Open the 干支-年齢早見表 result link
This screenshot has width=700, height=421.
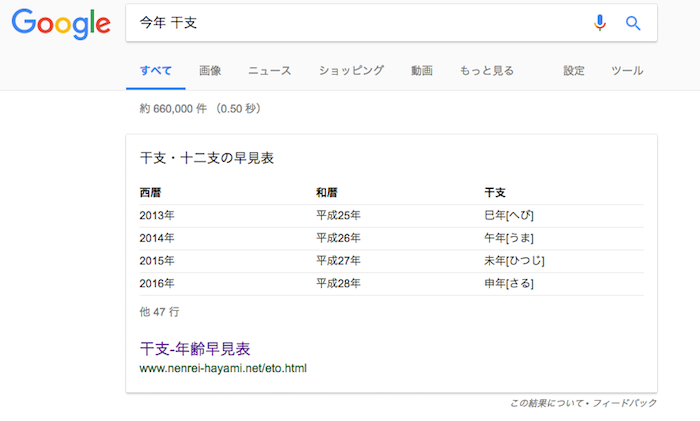pyautogui.click(x=195, y=348)
